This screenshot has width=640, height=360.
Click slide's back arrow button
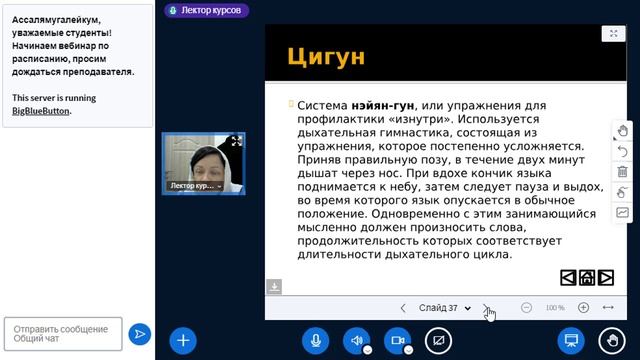point(568,278)
